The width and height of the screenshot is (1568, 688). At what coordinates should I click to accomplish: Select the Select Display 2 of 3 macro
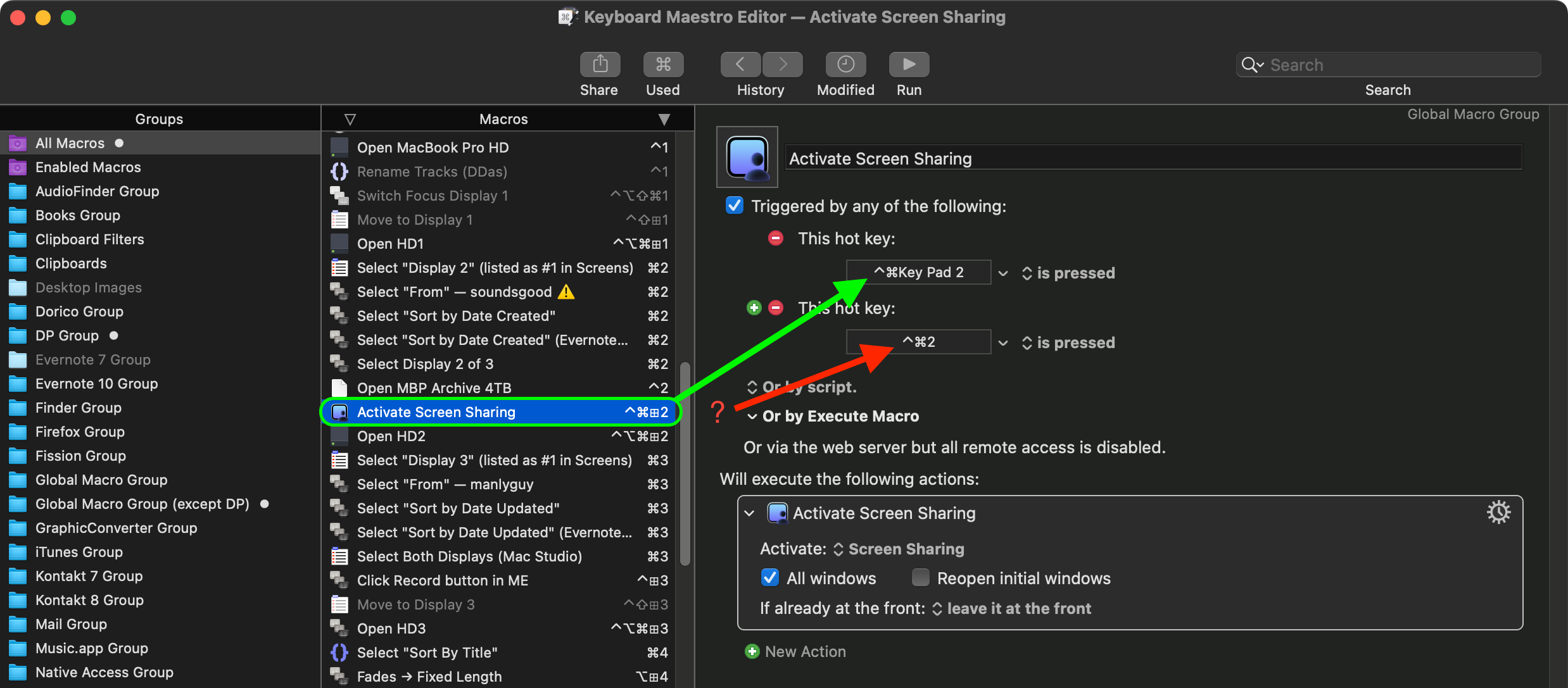tap(500, 364)
